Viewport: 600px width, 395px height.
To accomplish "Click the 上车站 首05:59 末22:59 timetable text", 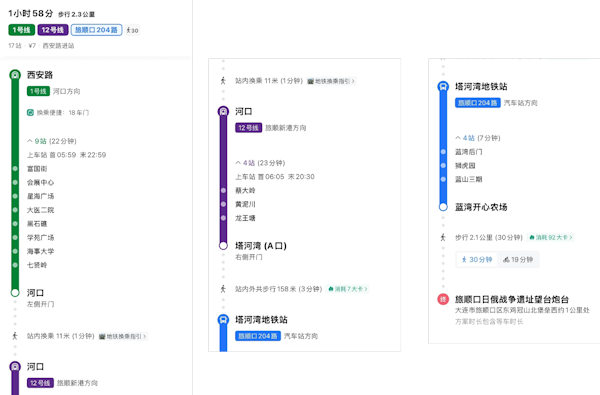I will tap(67, 155).
